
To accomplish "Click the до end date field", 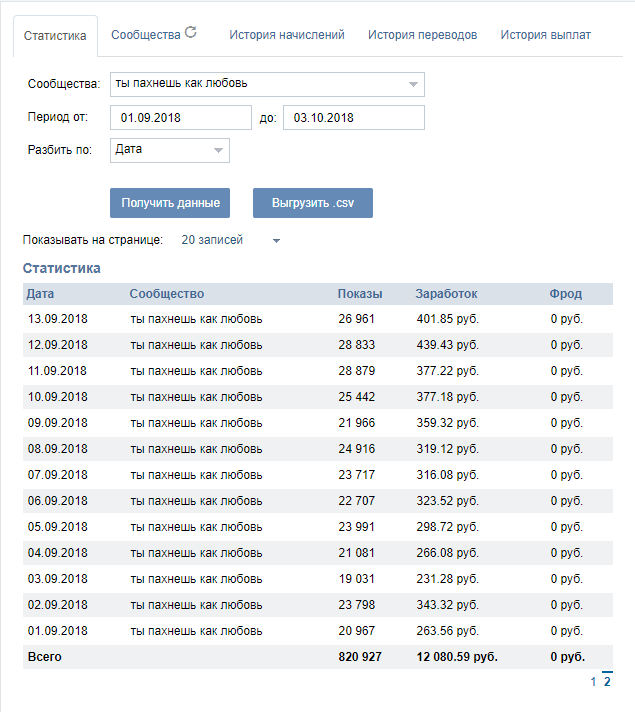I will [x=354, y=118].
